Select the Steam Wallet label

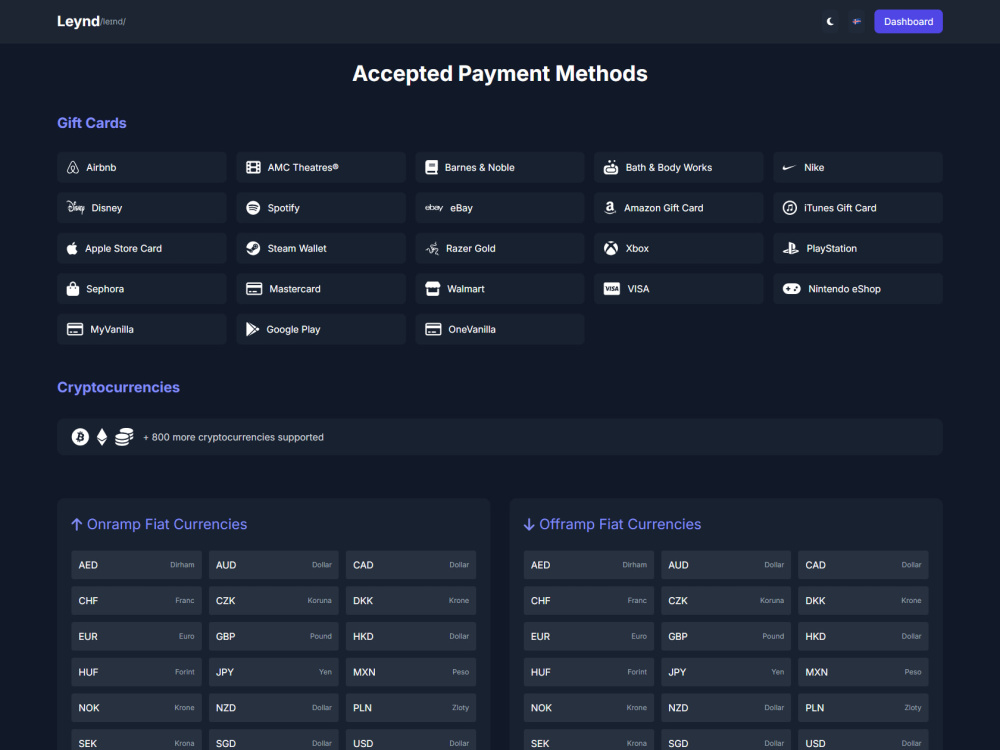(297, 248)
